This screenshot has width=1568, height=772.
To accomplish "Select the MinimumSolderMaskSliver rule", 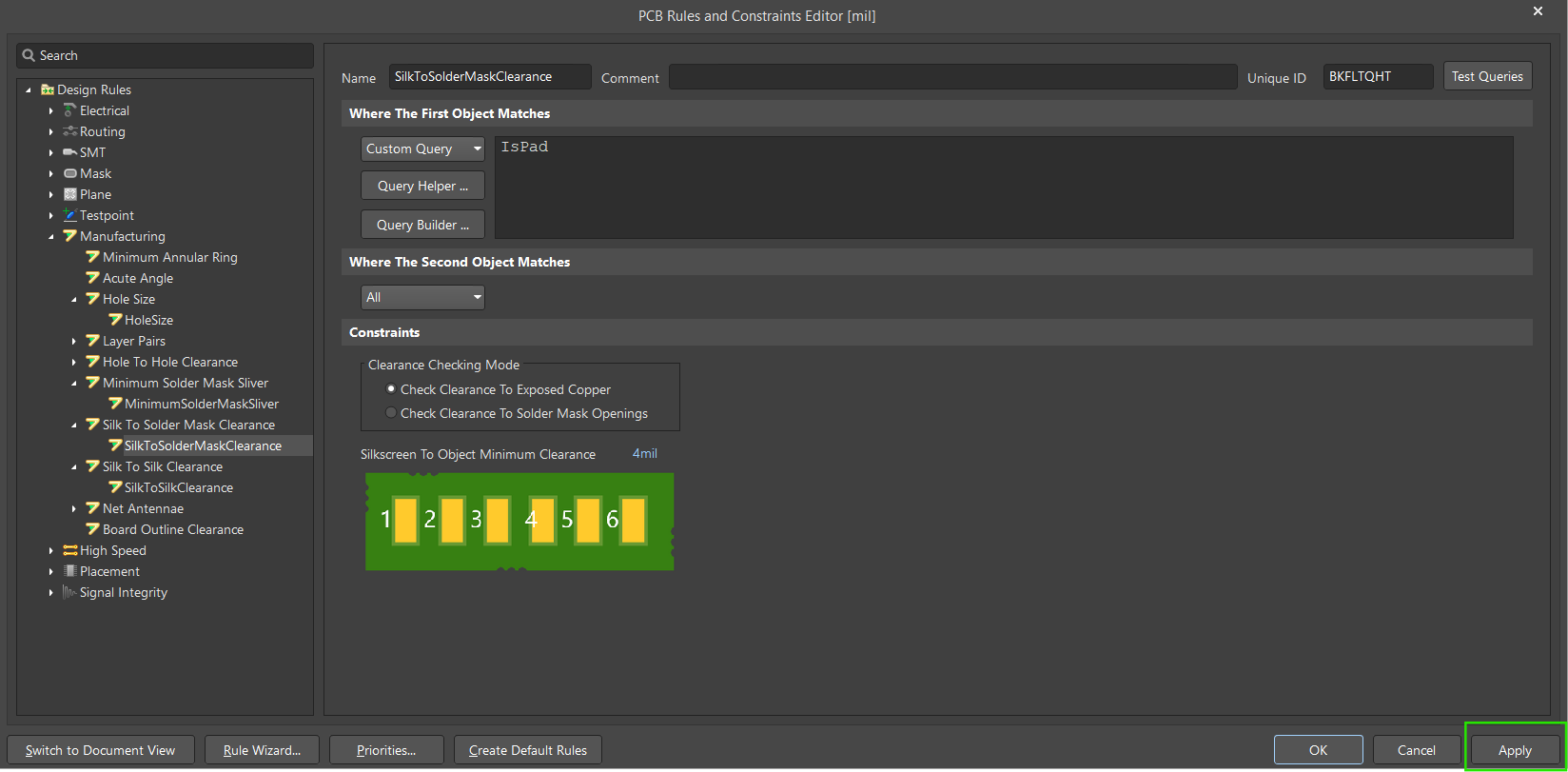I will [202, 404].
